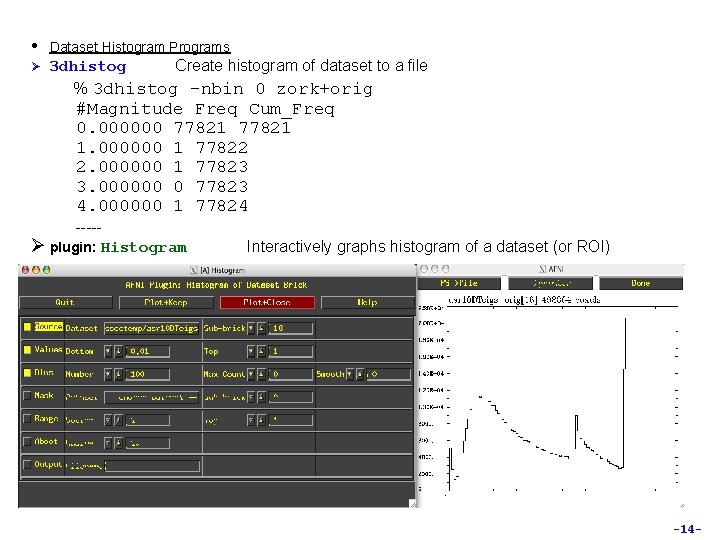This screenshot has height=540, width=720.
Task: Click the Output filename text field
Action: pyautogui.click(x=152, y=466)
